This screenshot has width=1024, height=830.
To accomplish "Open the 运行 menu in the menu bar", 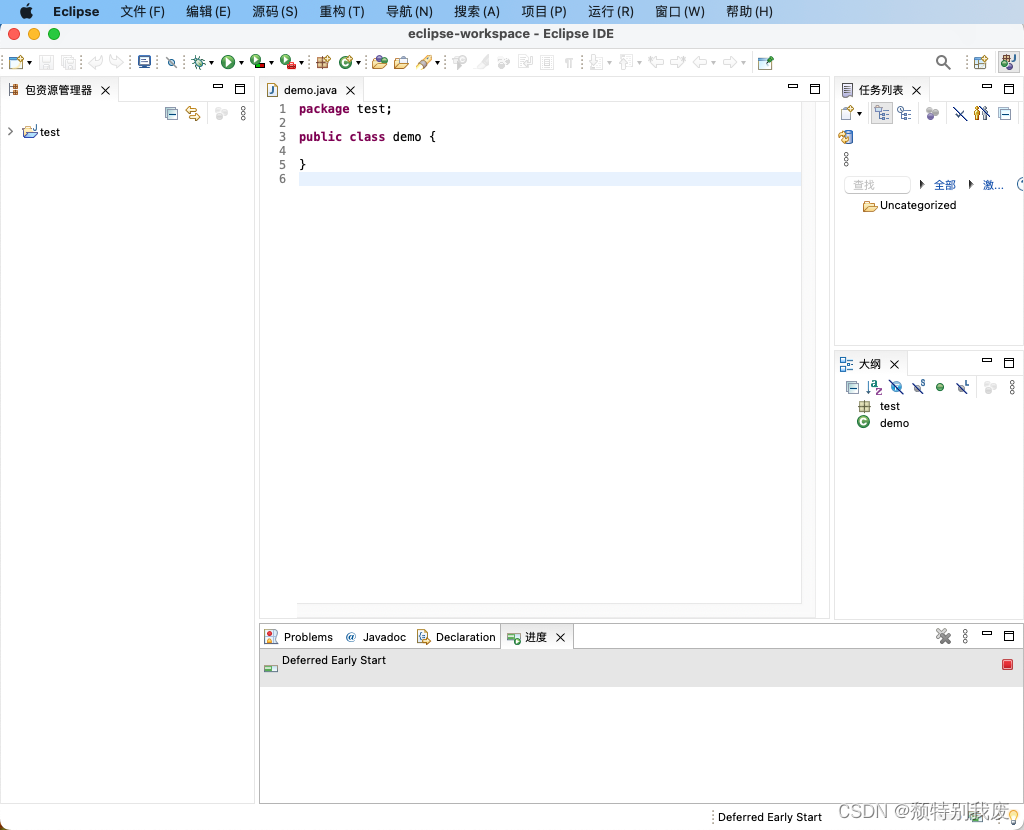I will (x=610, y=11).
